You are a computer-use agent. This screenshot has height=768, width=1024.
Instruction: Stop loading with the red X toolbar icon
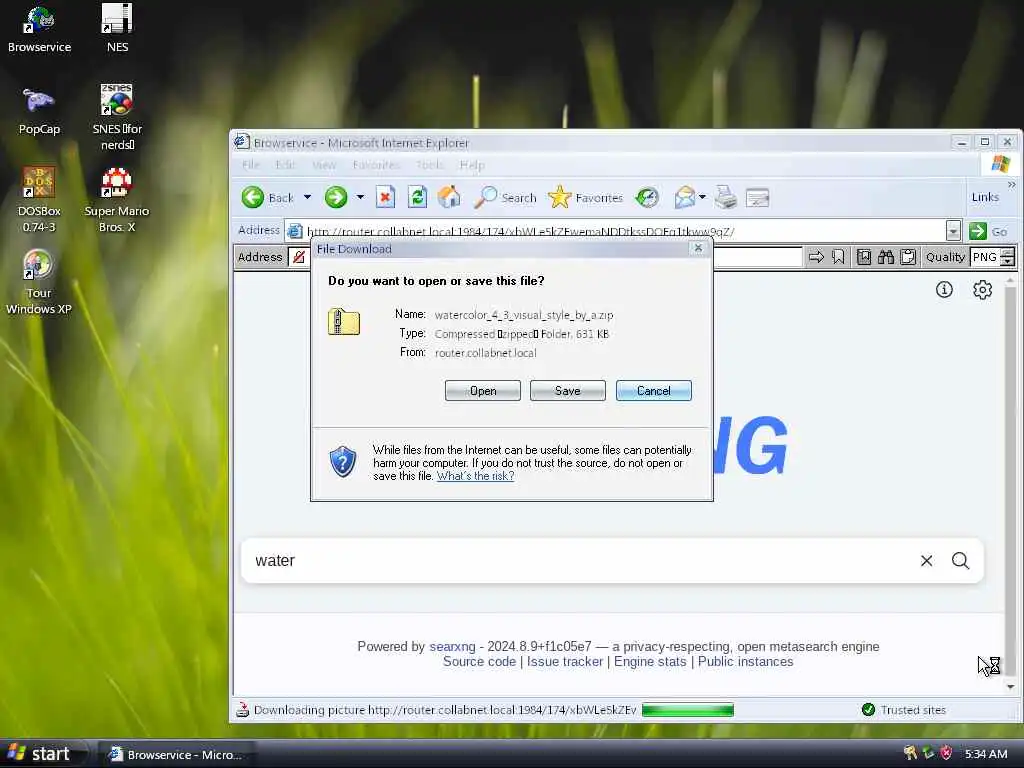click(x=385, y=197)
